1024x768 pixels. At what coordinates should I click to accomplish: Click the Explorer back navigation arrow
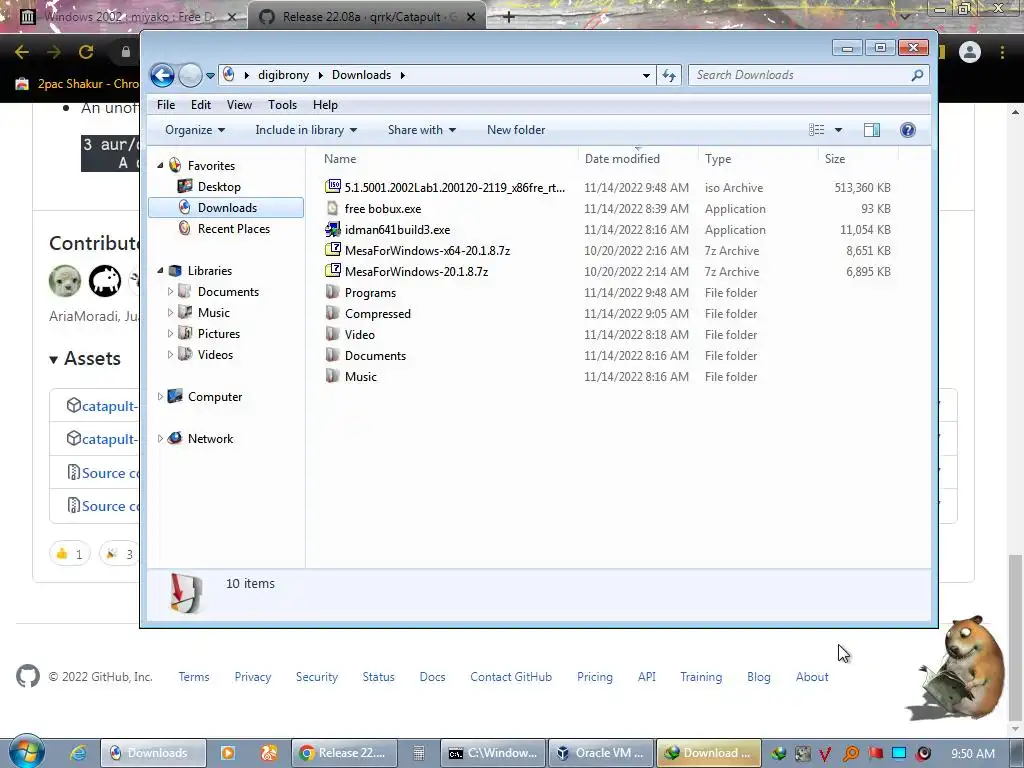[162, 75]
